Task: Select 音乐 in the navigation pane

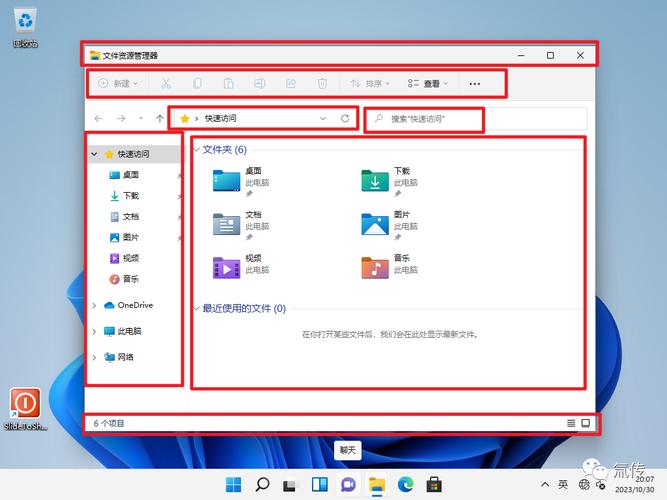Action: pyautogui.click(x=131, y=279)
